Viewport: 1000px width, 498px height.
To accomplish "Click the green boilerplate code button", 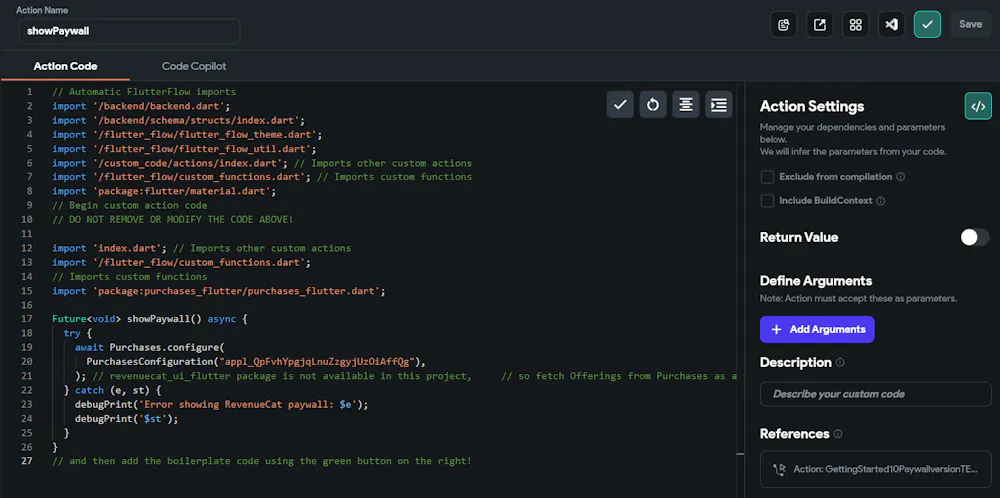I will click(x=977, y=106).
